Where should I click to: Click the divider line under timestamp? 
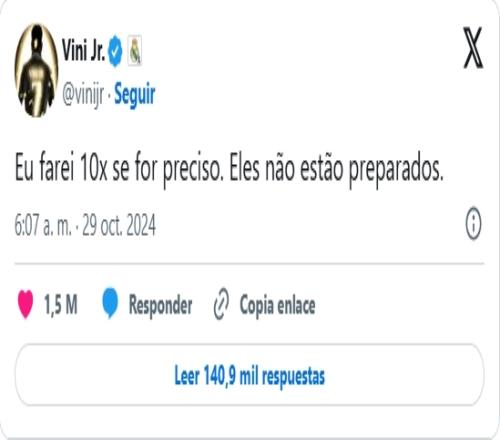pos(249,264)
